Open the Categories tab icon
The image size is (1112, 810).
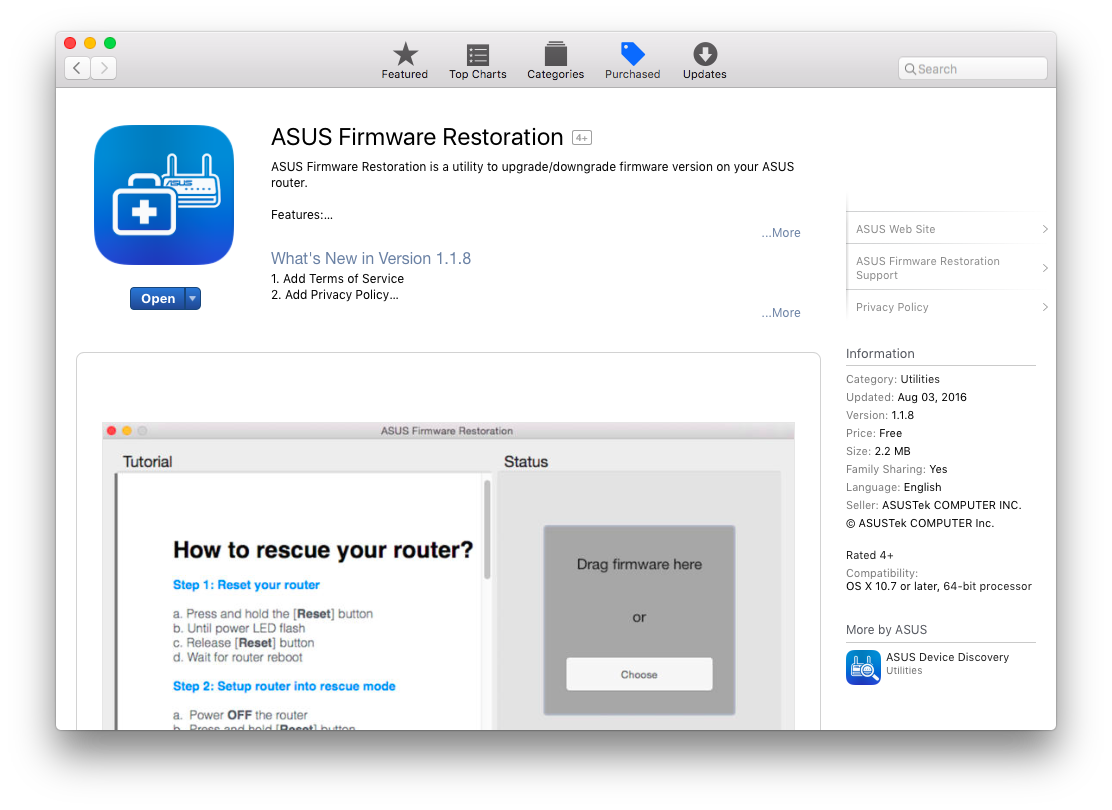555,54
